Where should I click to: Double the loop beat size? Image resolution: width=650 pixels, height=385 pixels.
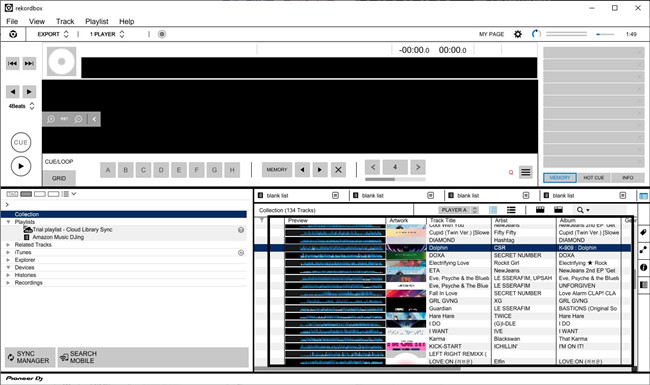(x=418, y=167)
